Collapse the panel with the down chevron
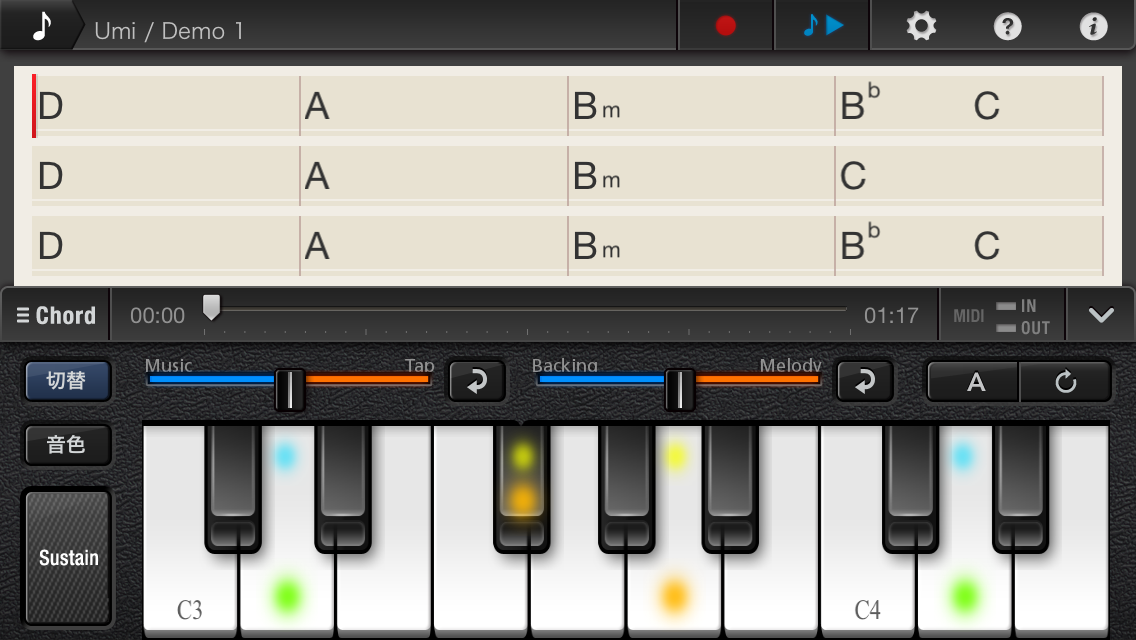1136x640 pixels. tap(1101, 315)
